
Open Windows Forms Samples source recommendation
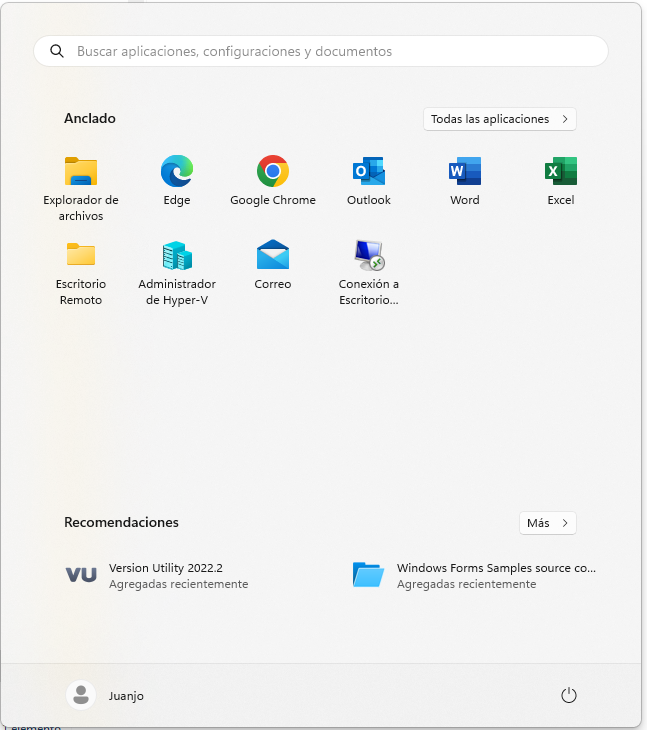pos(475,575)
